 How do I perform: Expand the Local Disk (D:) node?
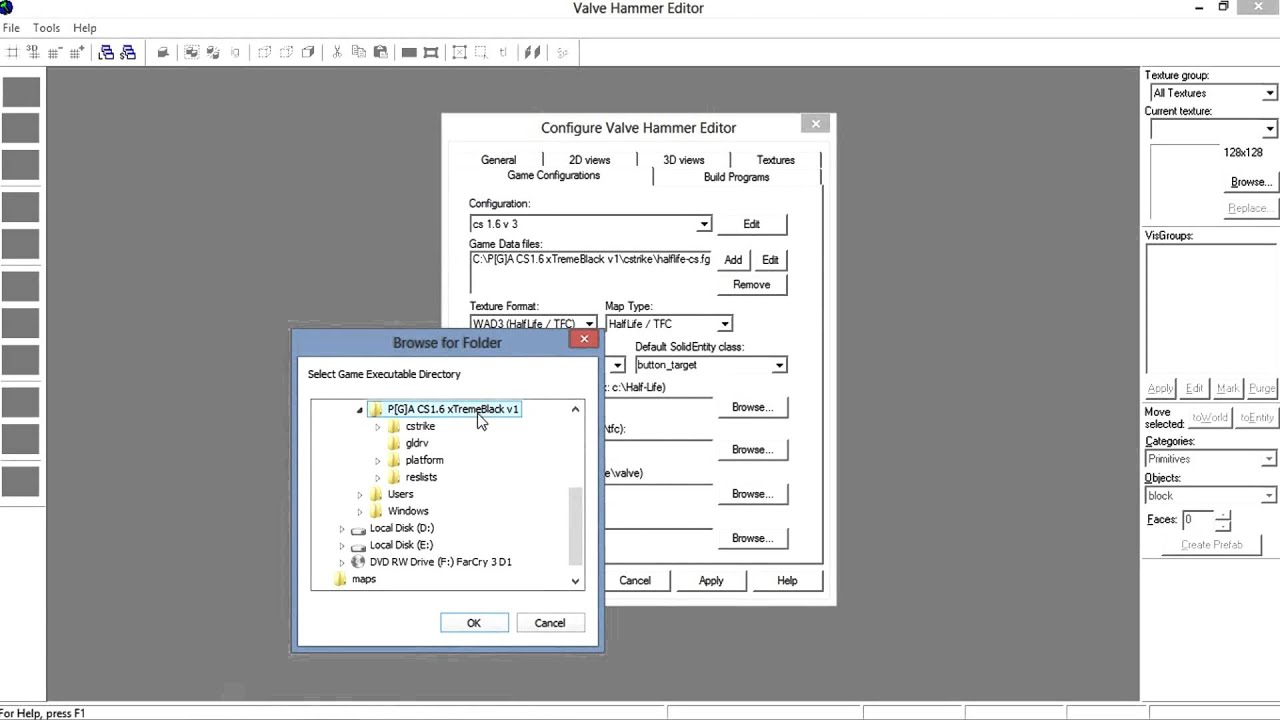pyautogui.click(x=342, y=529)
